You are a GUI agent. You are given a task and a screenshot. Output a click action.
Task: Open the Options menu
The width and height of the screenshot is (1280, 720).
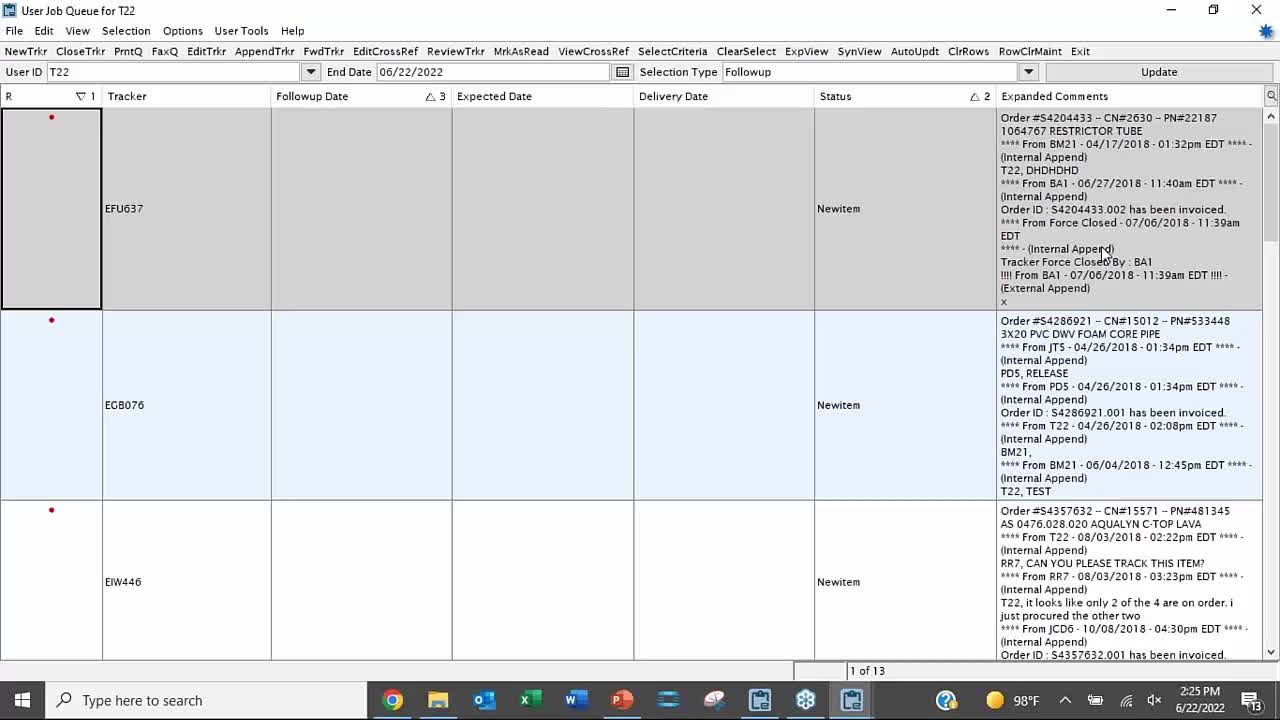pyautogui.click(x=183, y=31)
